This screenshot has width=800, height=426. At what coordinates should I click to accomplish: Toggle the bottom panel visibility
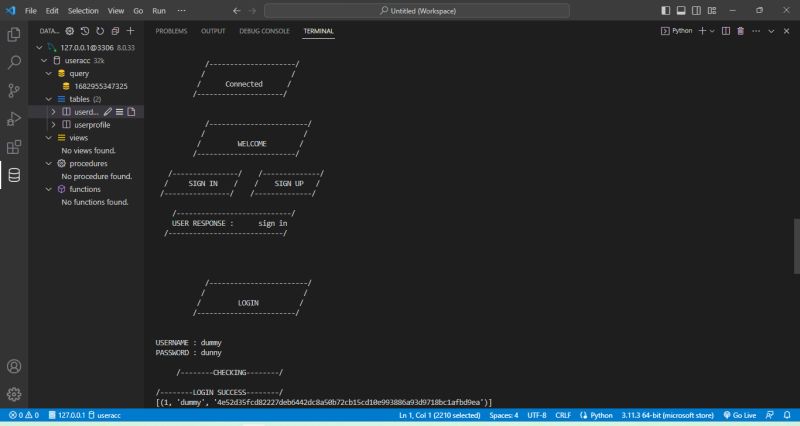681,10
